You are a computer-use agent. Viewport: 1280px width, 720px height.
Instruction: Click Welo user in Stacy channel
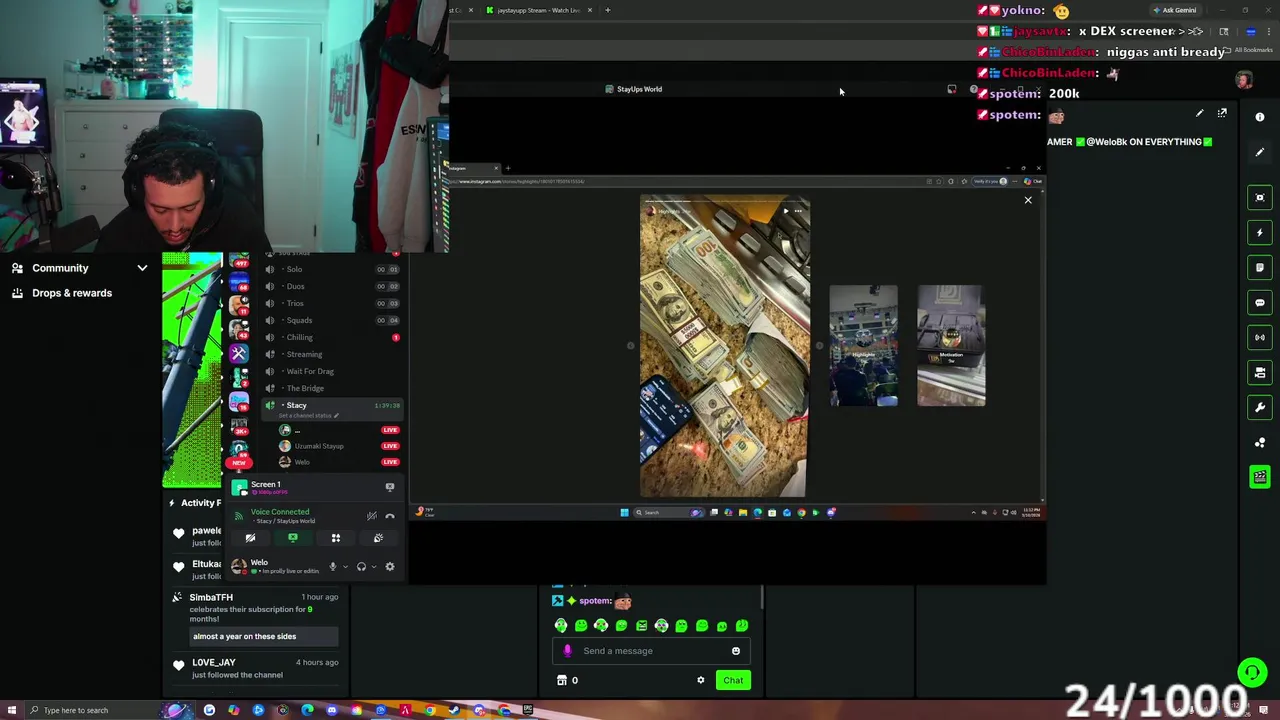coord(301,462)
